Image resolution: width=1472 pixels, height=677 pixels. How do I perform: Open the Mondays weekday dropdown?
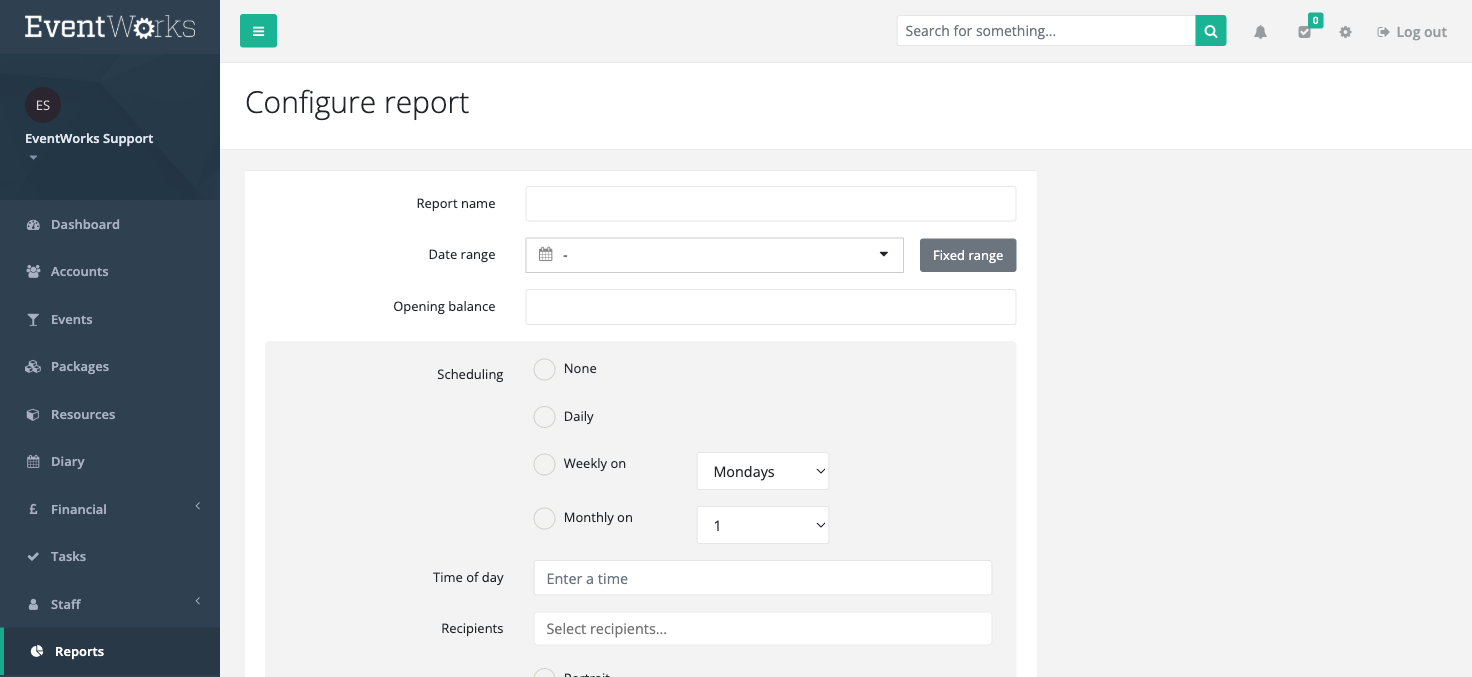(763, 472)
